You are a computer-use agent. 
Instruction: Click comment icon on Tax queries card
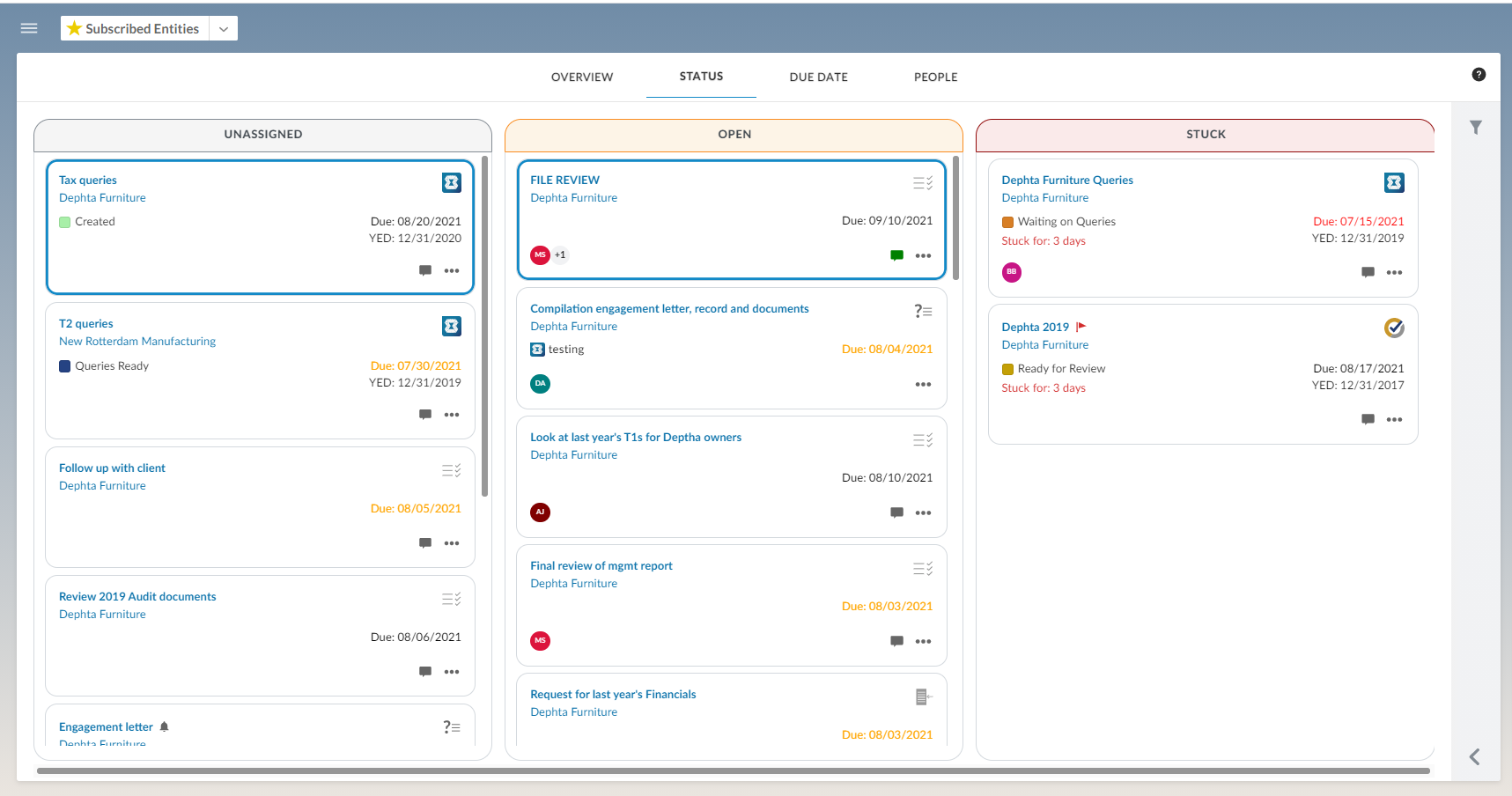tap(425, 271)
